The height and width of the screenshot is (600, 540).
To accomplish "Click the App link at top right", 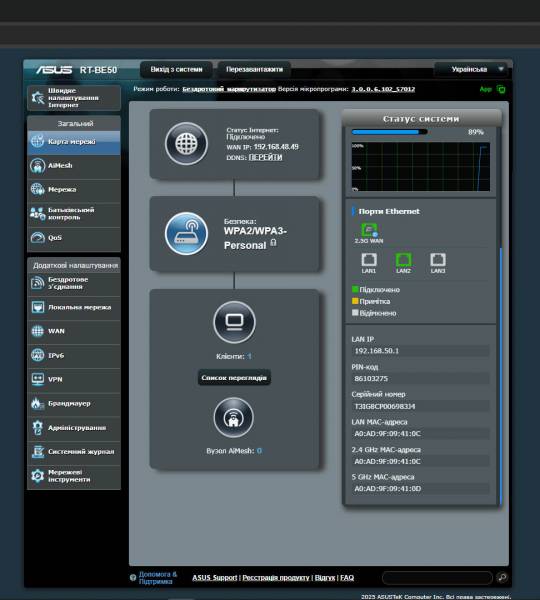I will 486,89.
